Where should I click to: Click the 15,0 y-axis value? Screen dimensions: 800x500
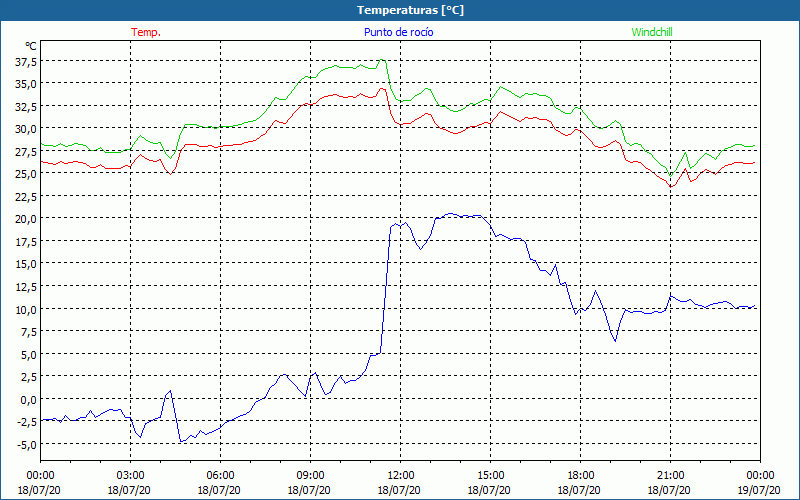tap(26, 264)
